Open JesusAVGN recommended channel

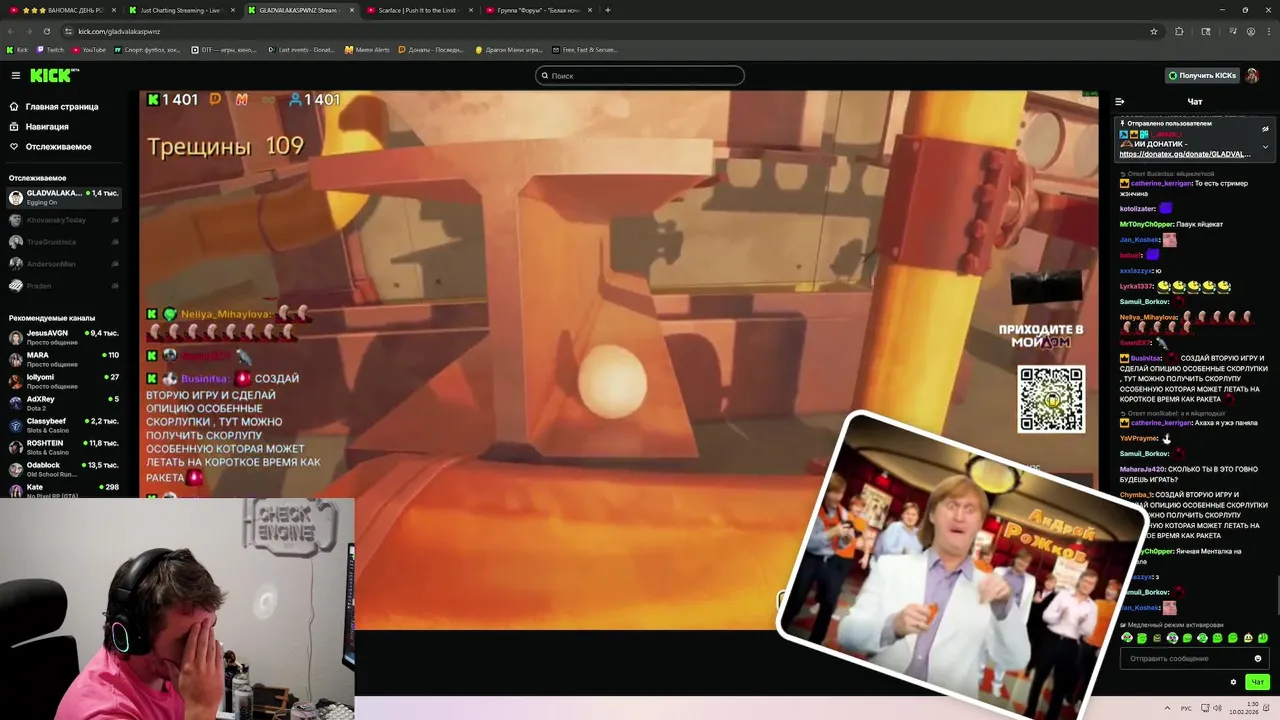pos(62,337)
